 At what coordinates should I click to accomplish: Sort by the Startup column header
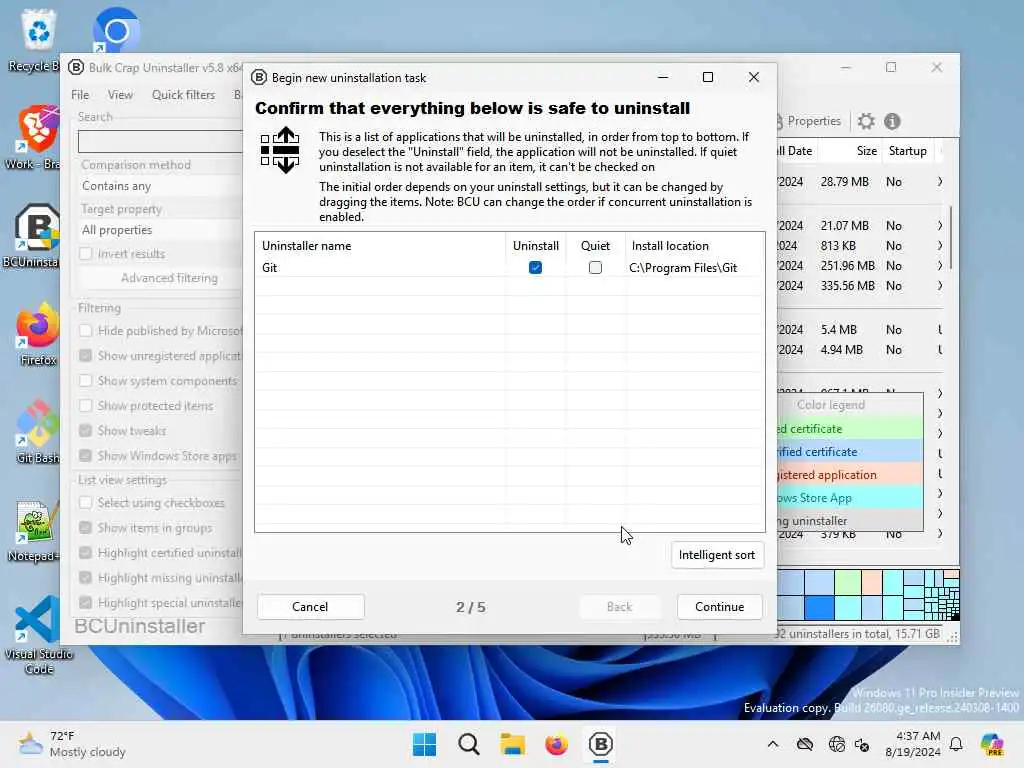click(908, 151)
